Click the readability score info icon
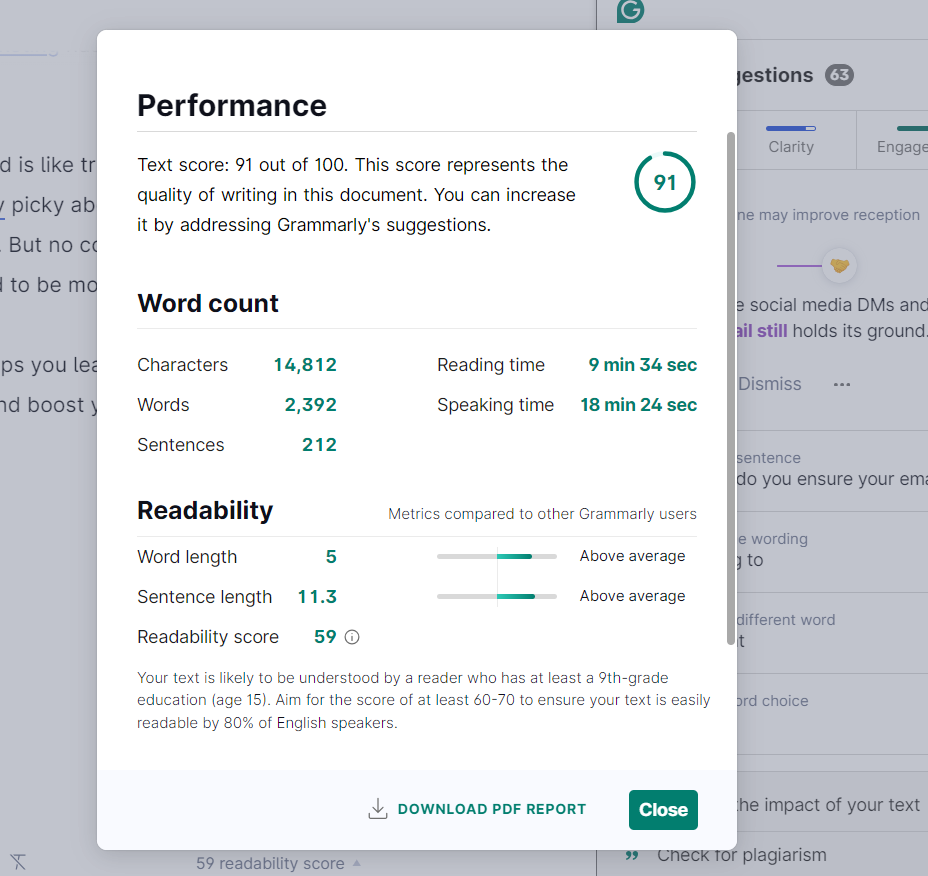Screen dimensions: 928x876 click(x=352, y=637)
